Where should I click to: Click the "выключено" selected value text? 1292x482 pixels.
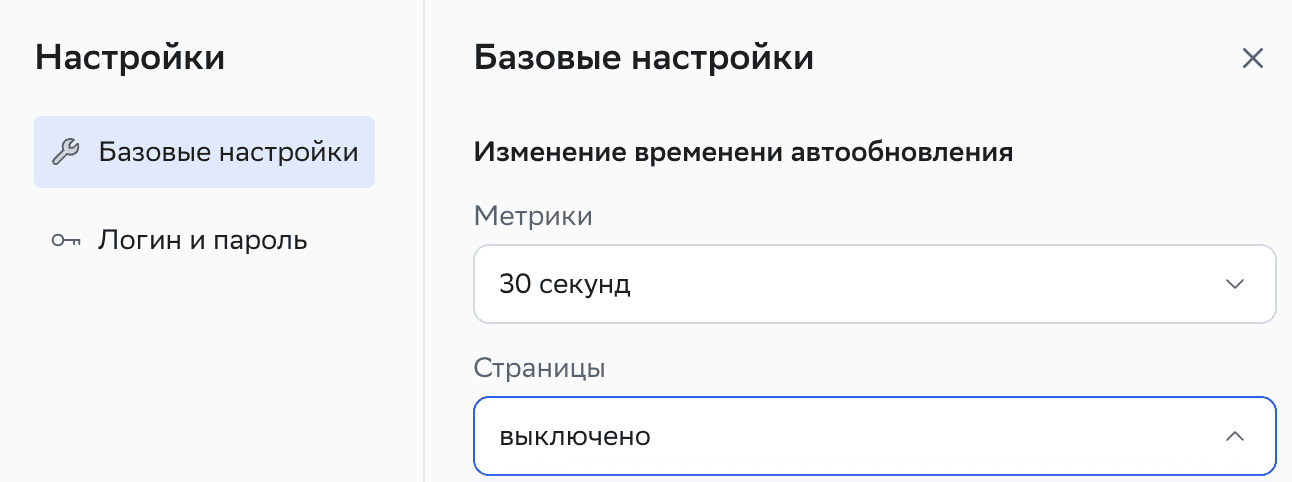pos(575,437)
